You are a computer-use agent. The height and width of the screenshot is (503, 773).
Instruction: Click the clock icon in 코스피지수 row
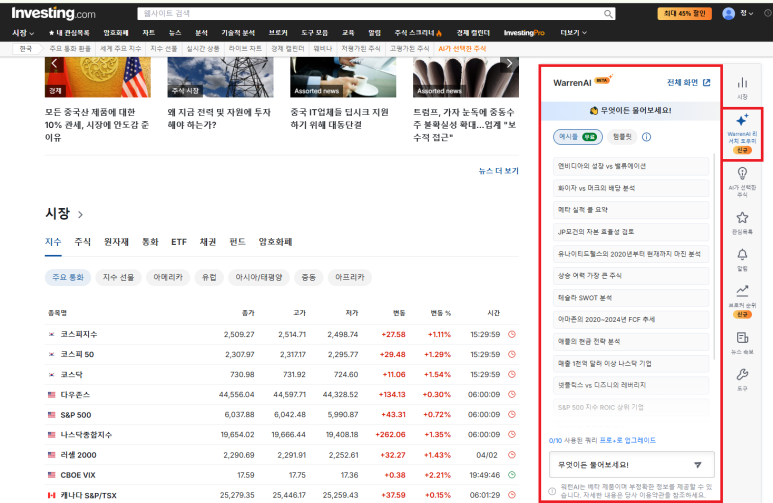coord(512,334)
